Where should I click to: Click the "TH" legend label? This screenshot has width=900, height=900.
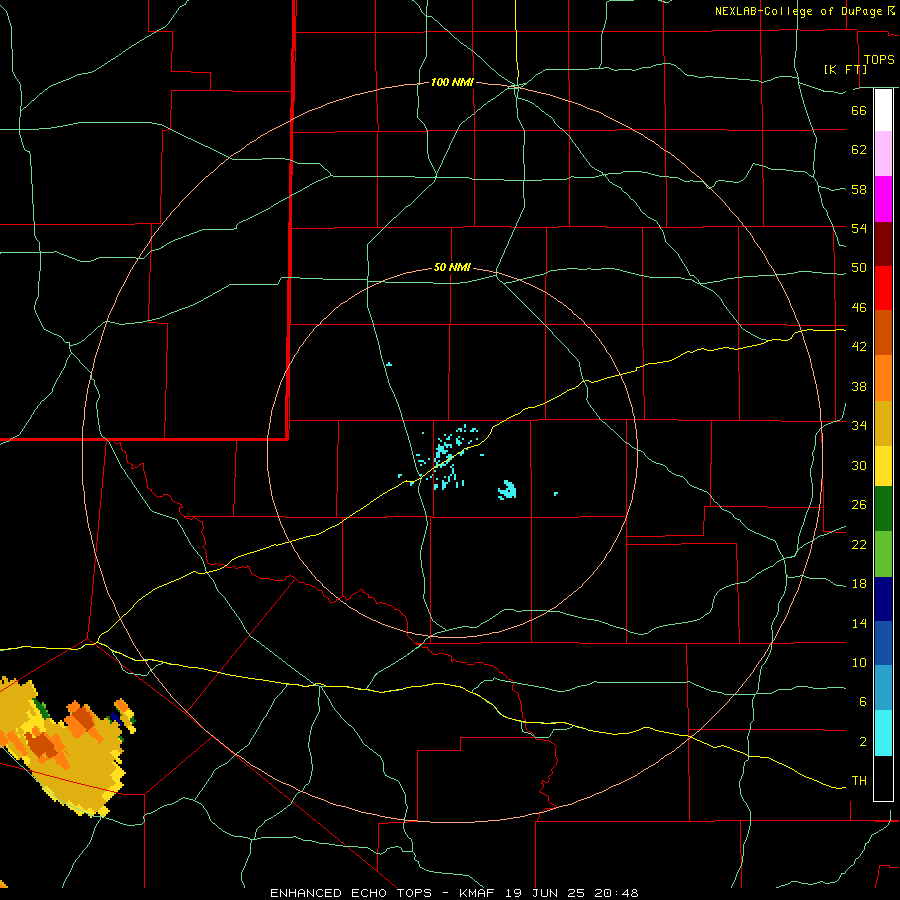coord(859,781)
